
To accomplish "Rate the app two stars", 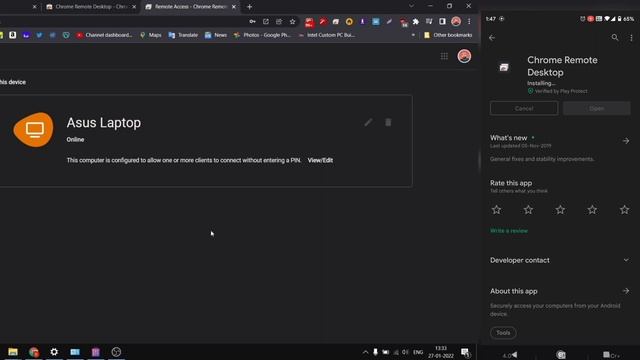I will (x=528, y=210).
